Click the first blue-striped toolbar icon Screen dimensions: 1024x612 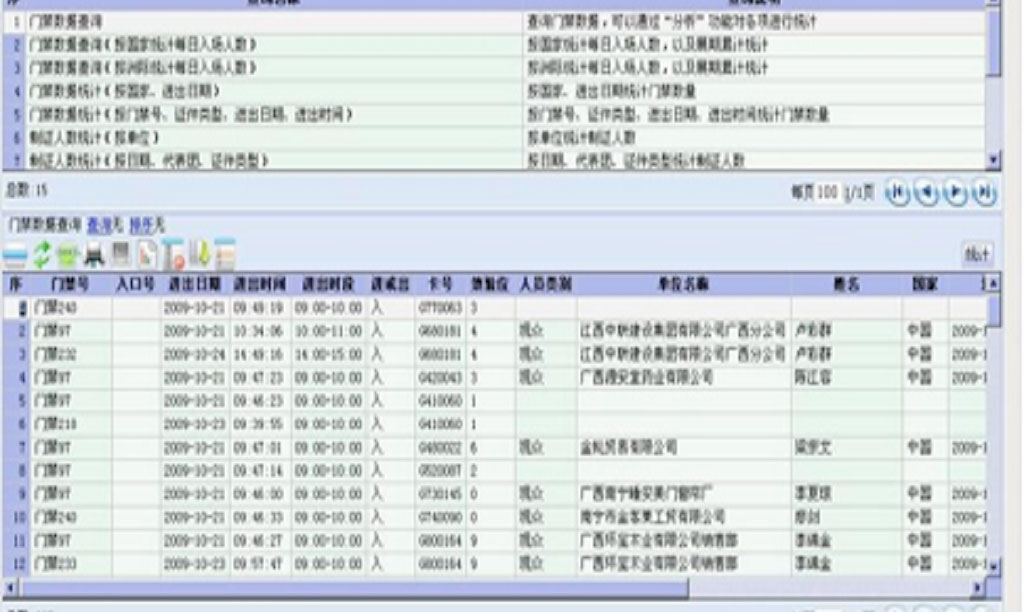coord(14,255)
